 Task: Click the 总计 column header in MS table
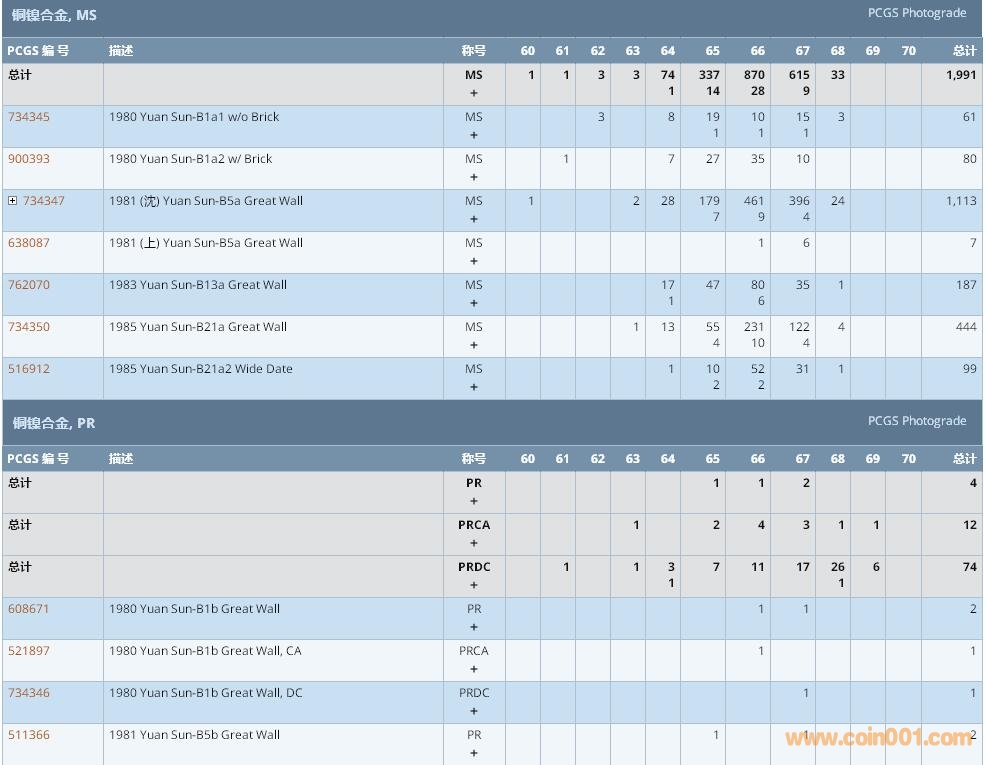click(x=964, y=51)
